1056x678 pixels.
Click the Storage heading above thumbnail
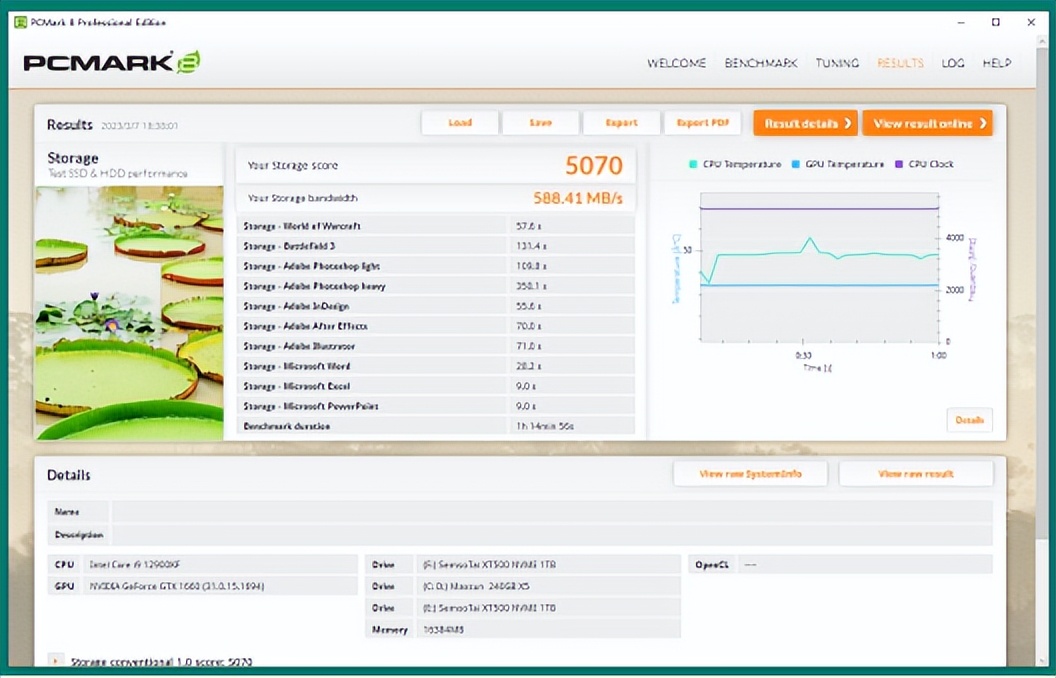click(x=73, y=158)
